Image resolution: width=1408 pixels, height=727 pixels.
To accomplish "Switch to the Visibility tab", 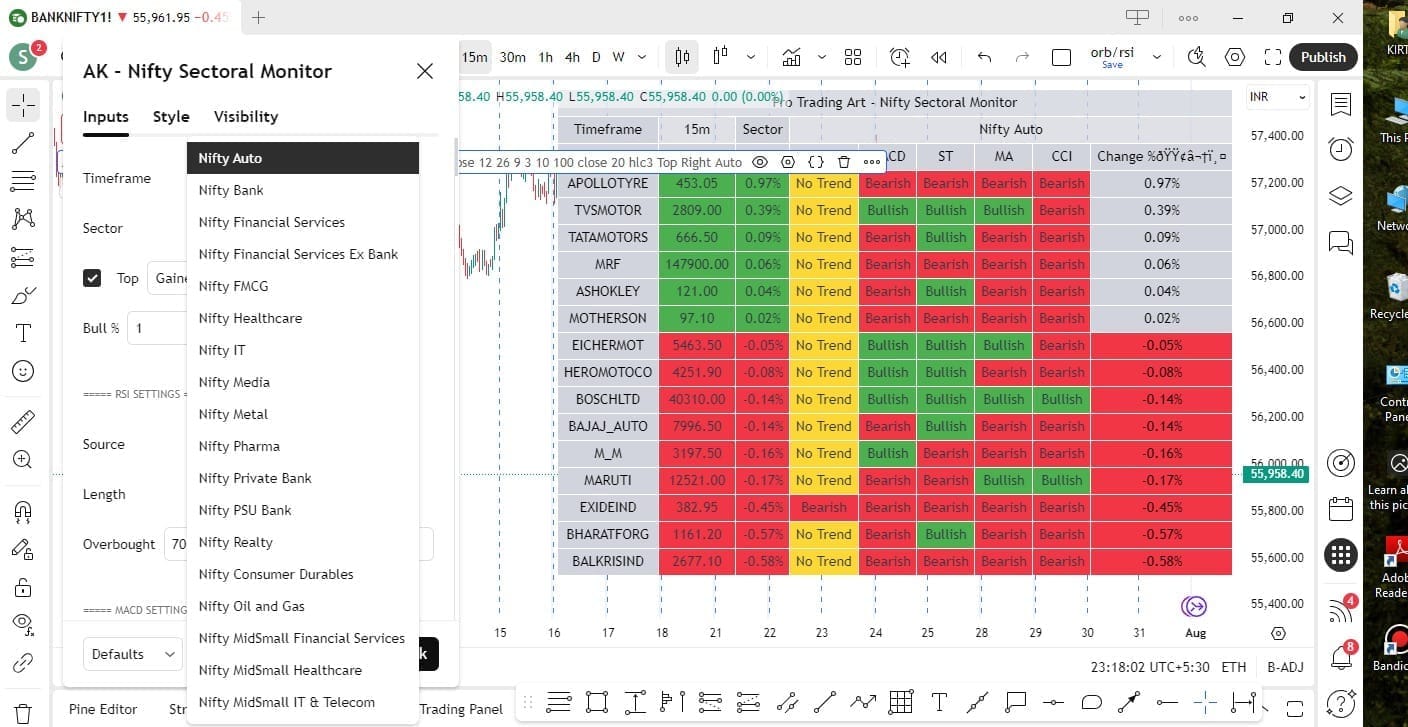I will click(x=246, y=116).
